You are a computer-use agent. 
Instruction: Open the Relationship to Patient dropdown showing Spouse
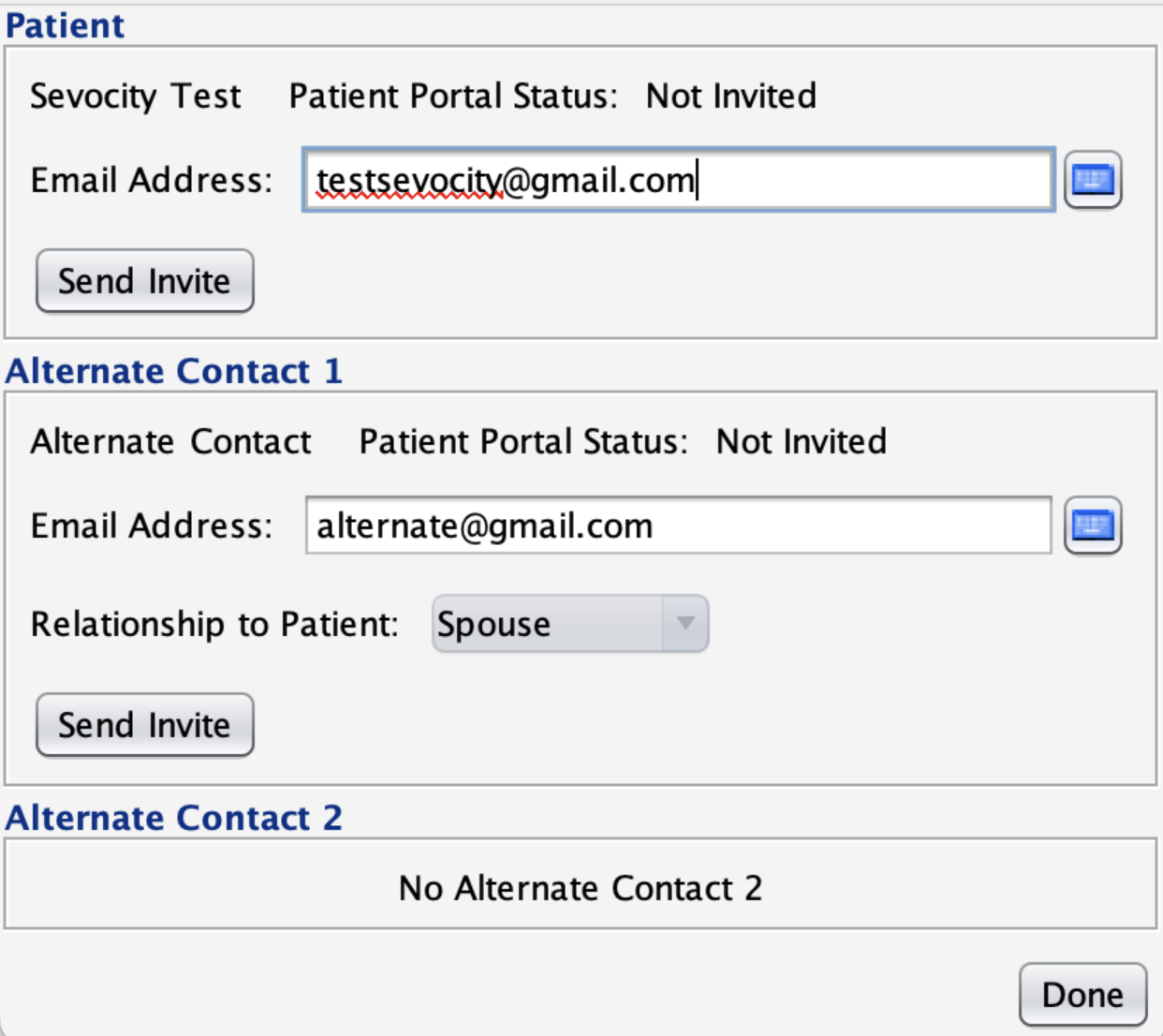pos(549,624)
